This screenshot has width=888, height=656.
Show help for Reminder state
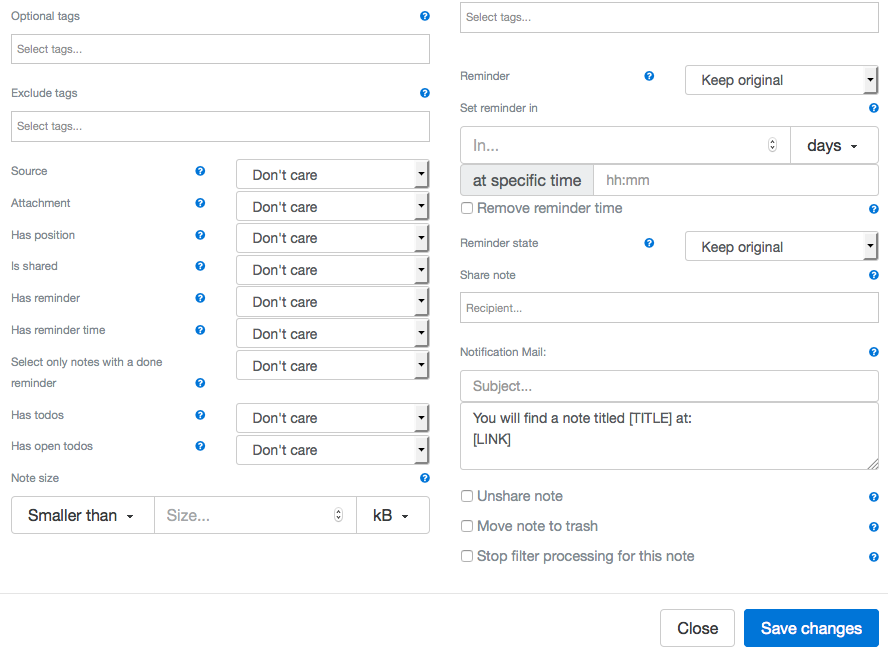[649, 243]
